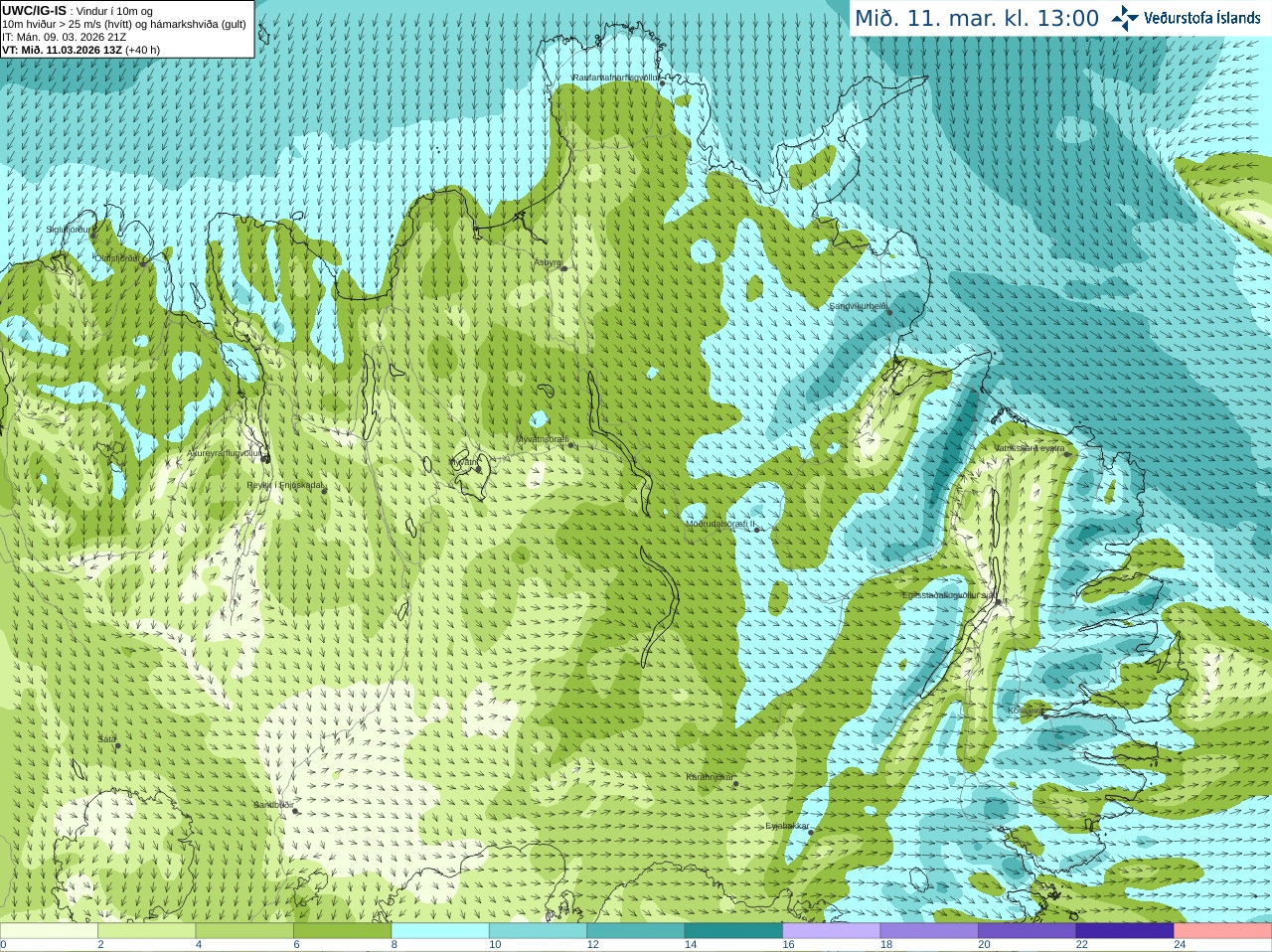Select the 14–16 m/s legend color
The height and width of the screenshot is (952, 1272).
[x=733, y=931]
